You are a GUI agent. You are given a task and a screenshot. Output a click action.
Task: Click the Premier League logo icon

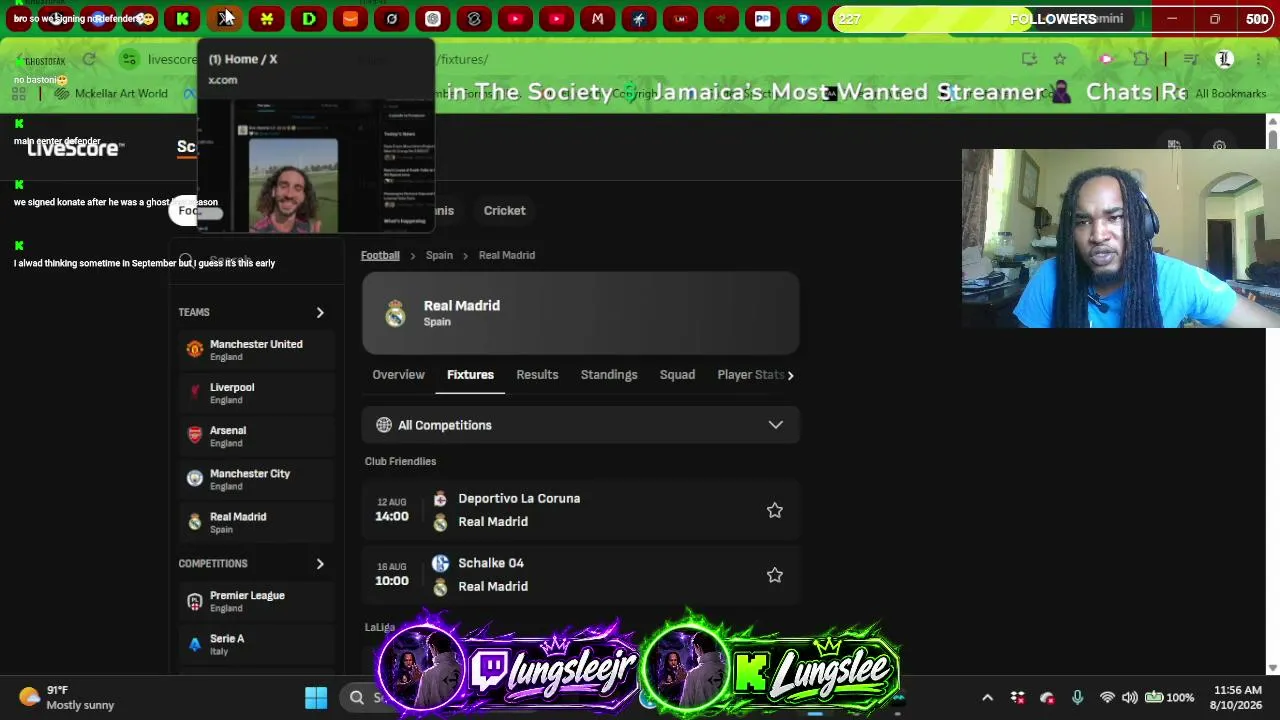tap(195, 601)
